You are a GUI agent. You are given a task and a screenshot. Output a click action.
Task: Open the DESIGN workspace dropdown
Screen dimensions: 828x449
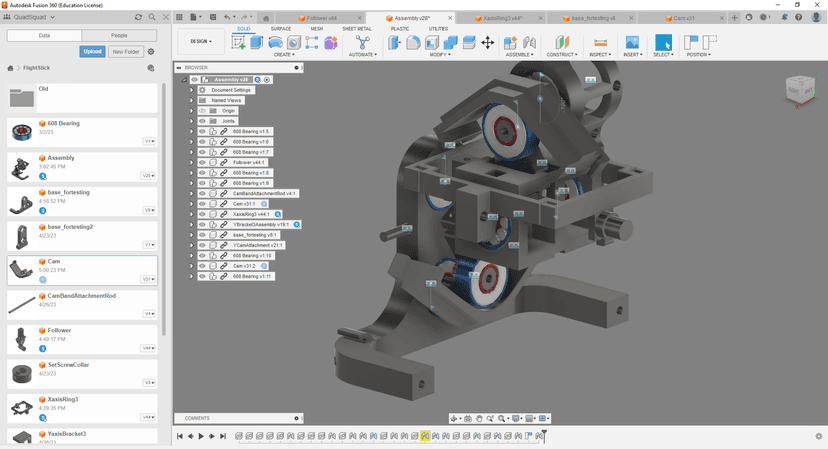[x=201, y=42]
